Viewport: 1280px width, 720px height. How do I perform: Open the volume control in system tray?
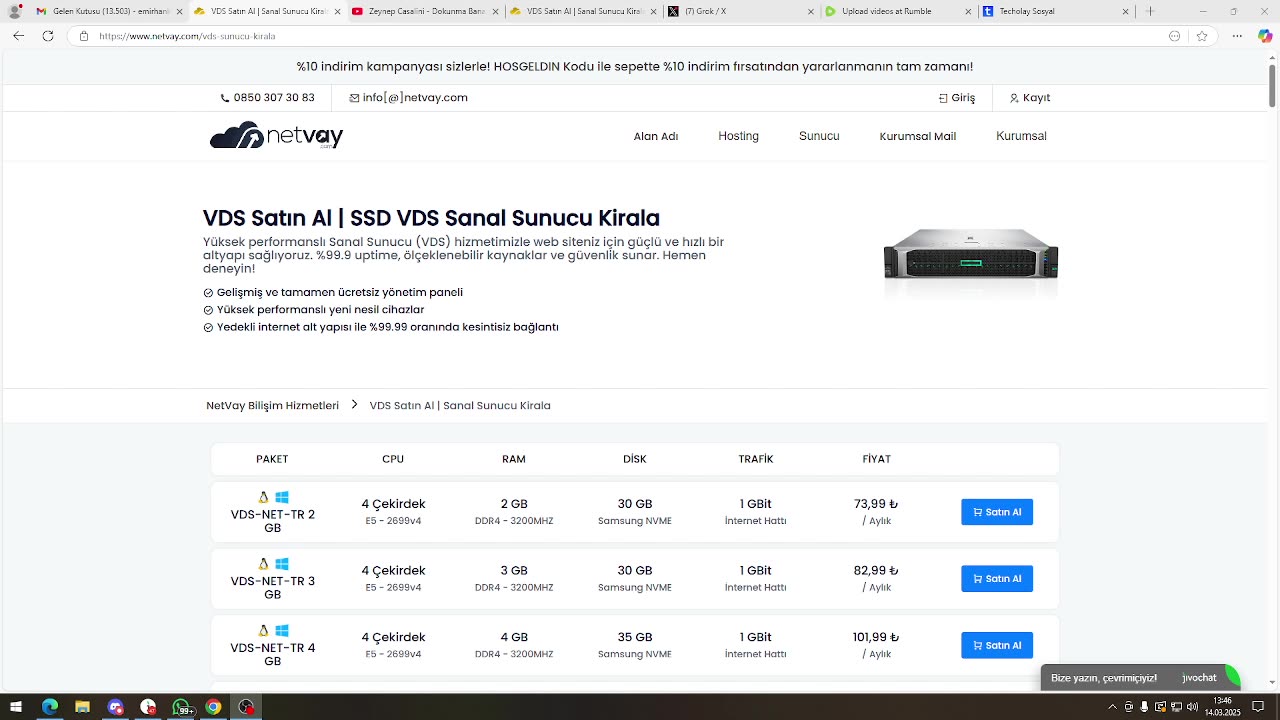1192,707
